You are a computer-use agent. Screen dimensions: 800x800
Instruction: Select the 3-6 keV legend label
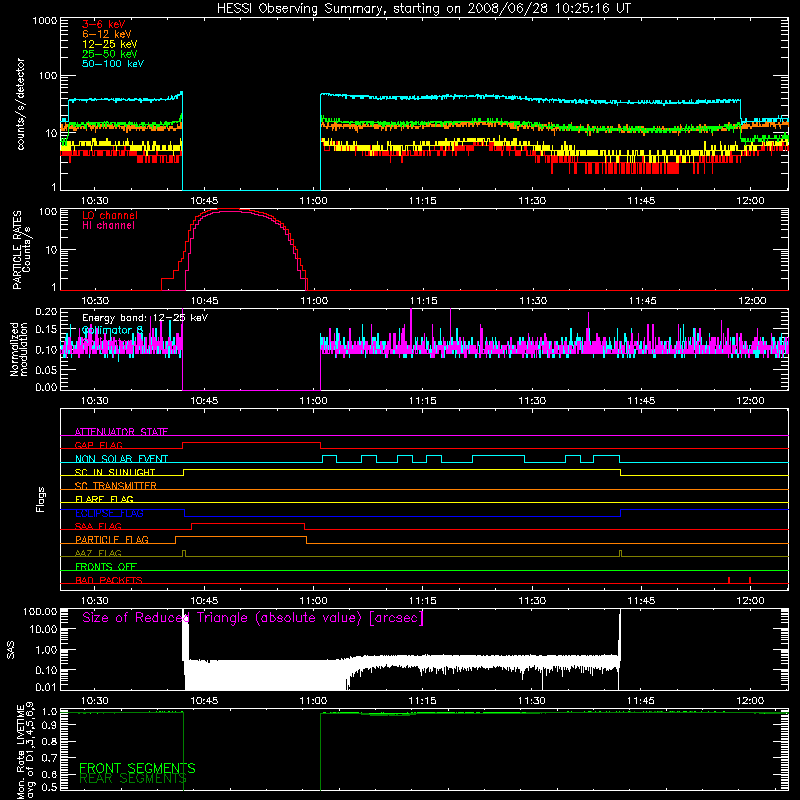click(x=104, y=24)
